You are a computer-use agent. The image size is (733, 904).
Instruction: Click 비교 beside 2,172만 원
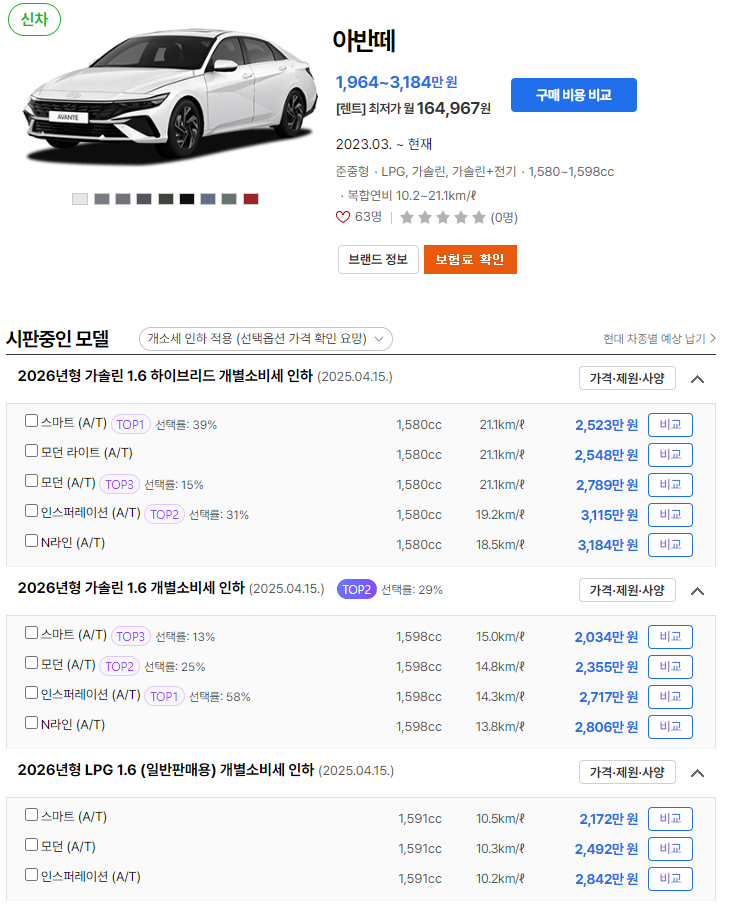click(670, 819)
